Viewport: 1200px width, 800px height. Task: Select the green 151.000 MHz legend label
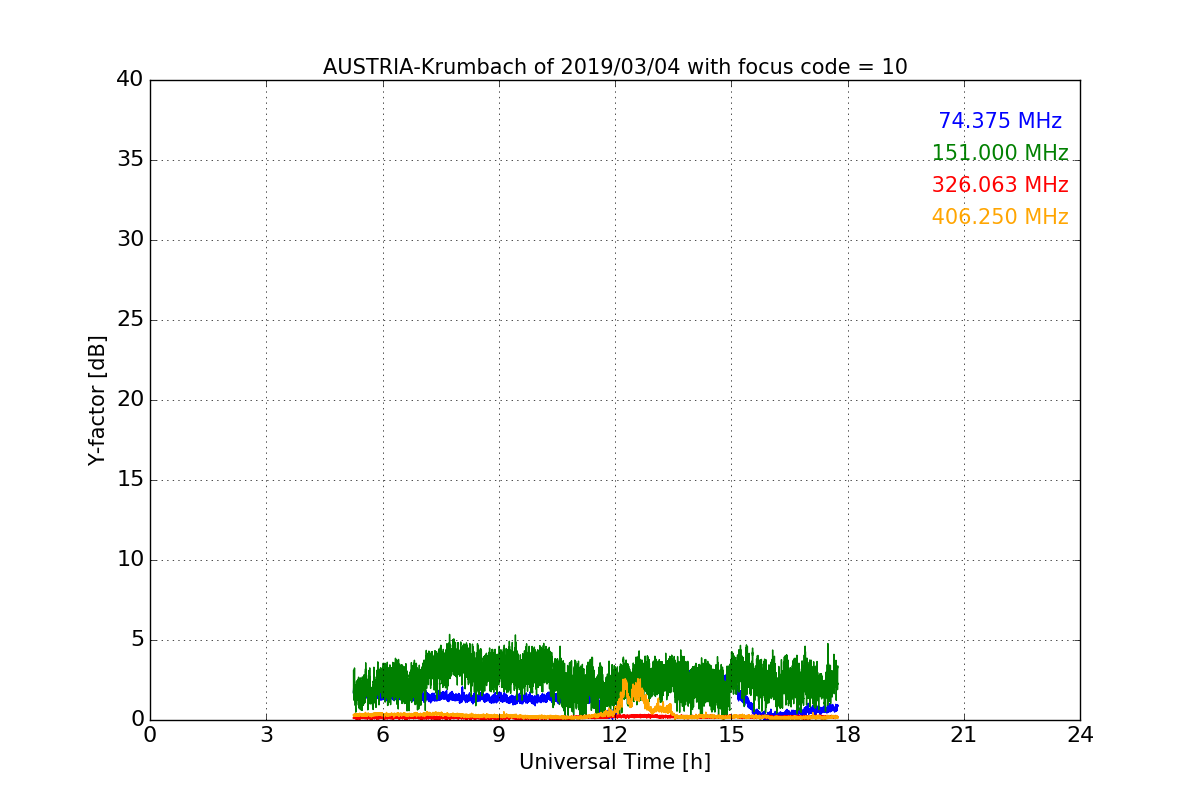[1000, 153]
